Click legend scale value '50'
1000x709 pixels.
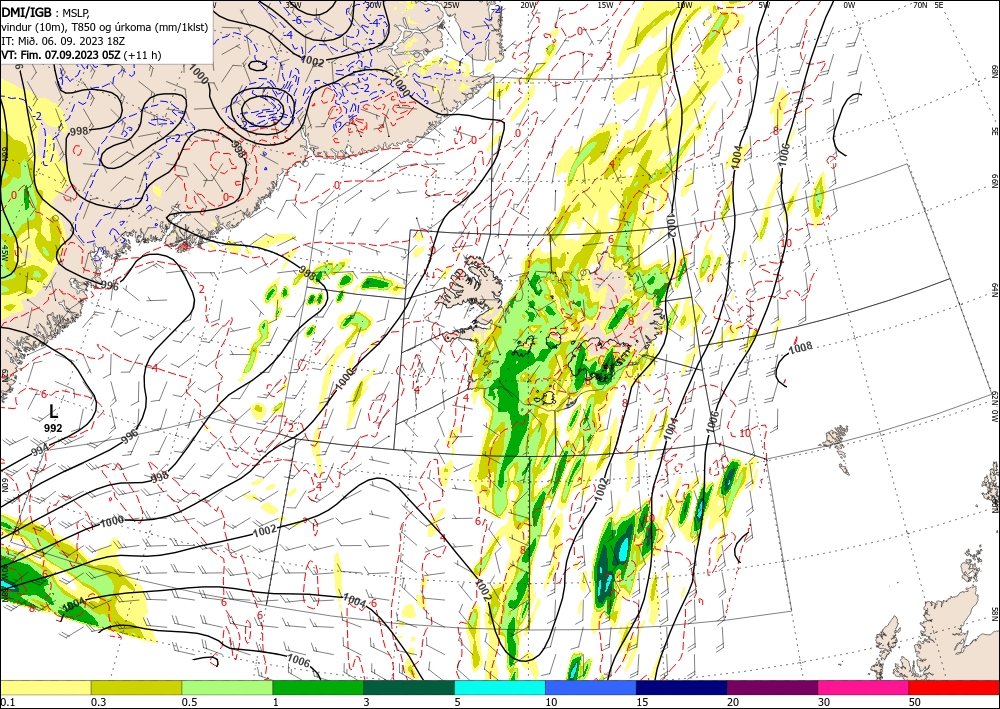click(915, 702)
